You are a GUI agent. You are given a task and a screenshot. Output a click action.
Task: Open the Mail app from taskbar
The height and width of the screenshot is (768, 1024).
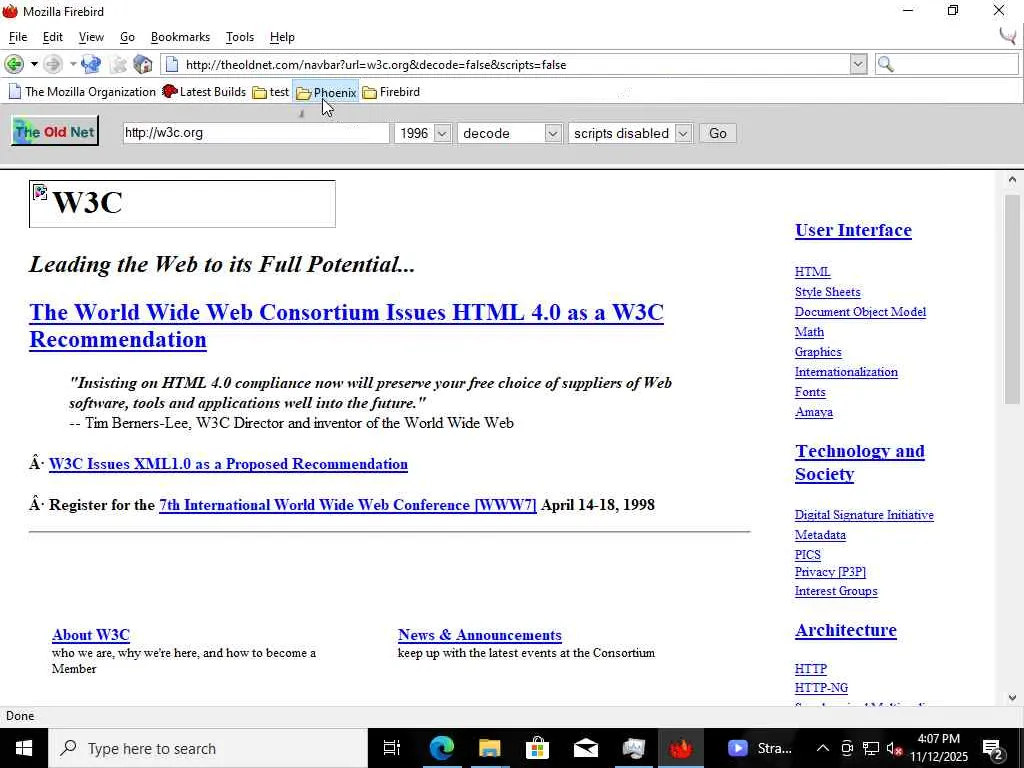(x=585, y=748)
